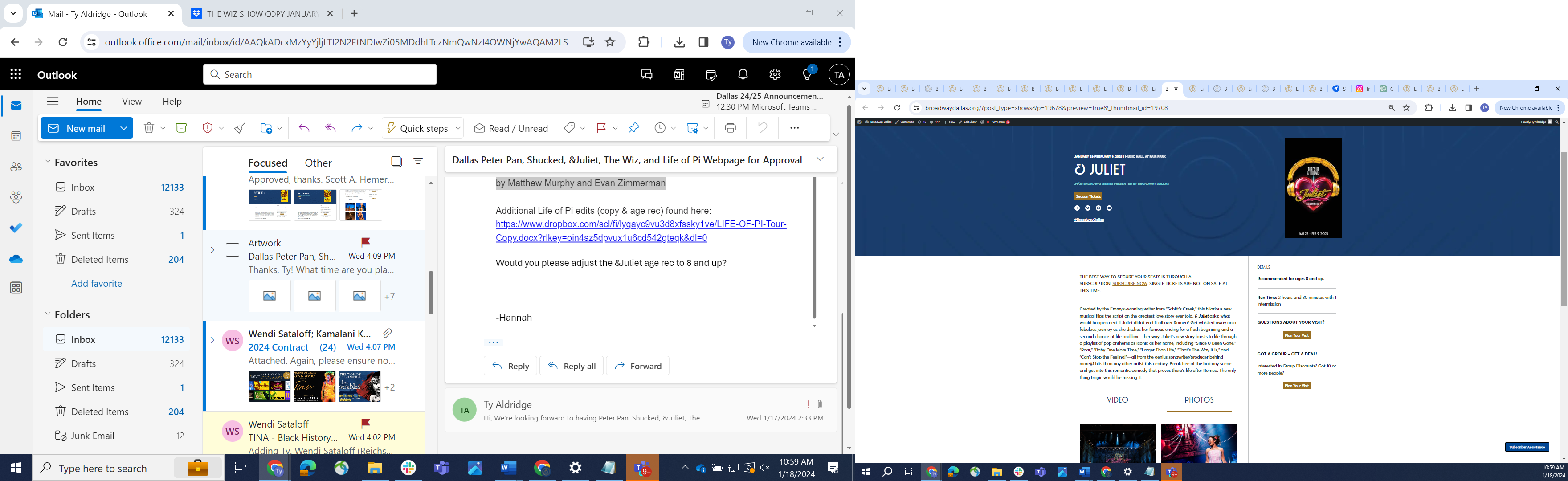Open the ribbon overflow three dots
This screenshot has height=481, width=1568.
pyautogui.click(x=794, y=128)
